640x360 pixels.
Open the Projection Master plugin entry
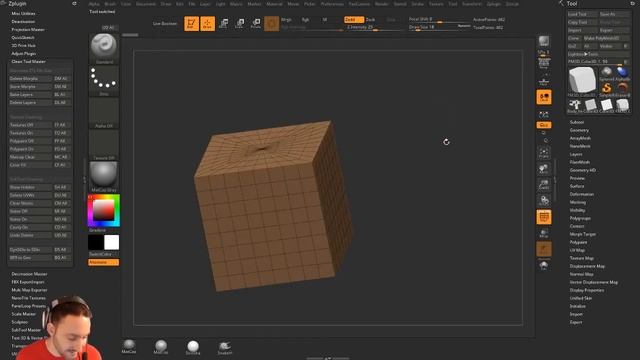(28, 29)
